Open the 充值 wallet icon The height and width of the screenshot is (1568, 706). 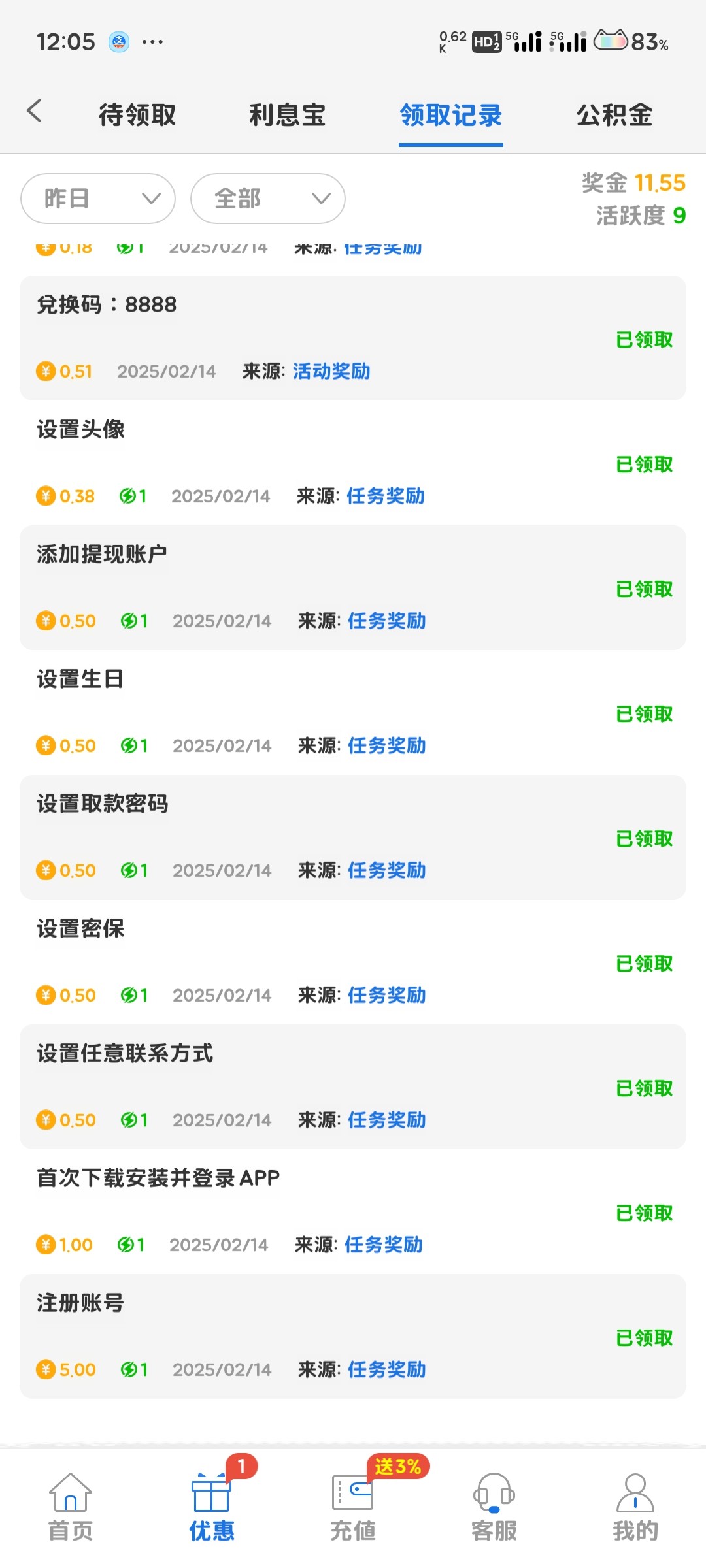tap(352, 1494)
